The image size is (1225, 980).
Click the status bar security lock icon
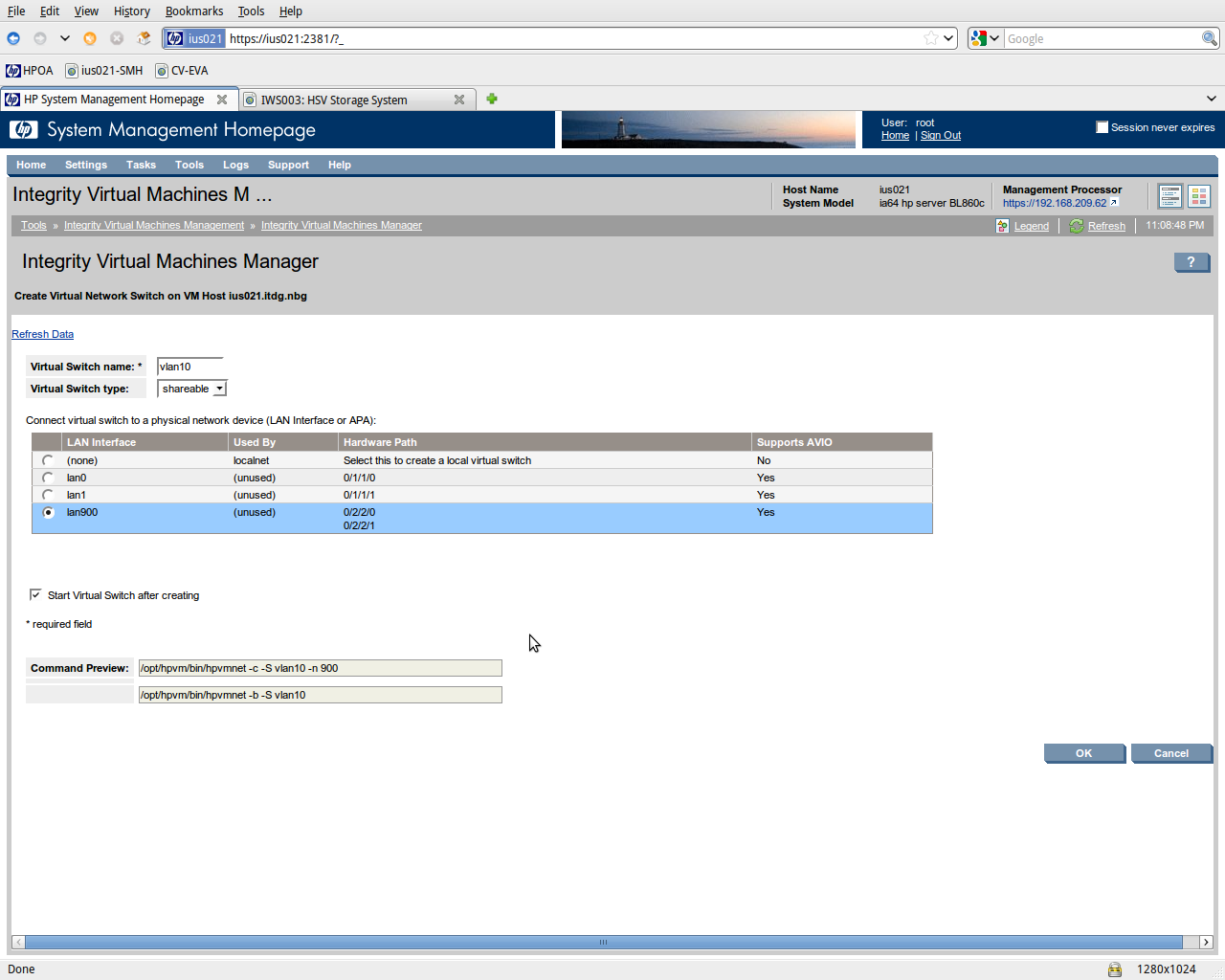[1115, 969]
